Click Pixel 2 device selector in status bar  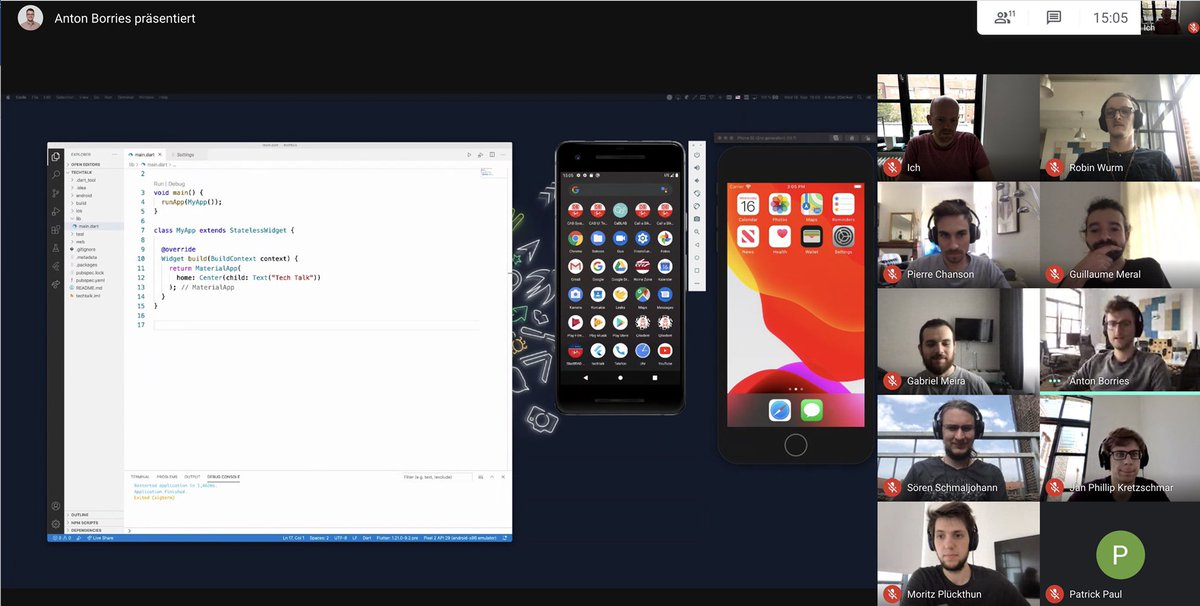tap(460, 538)
